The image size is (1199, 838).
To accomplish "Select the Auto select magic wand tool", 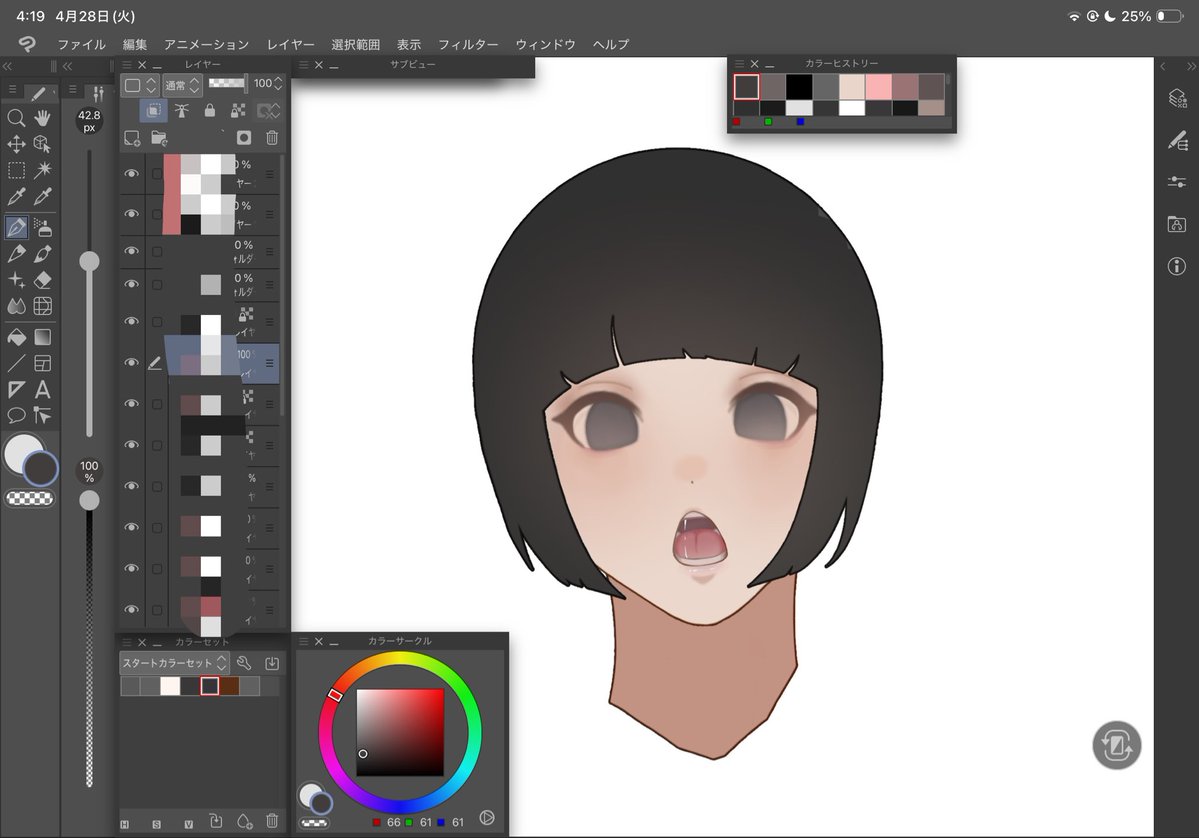I will 43,170.
